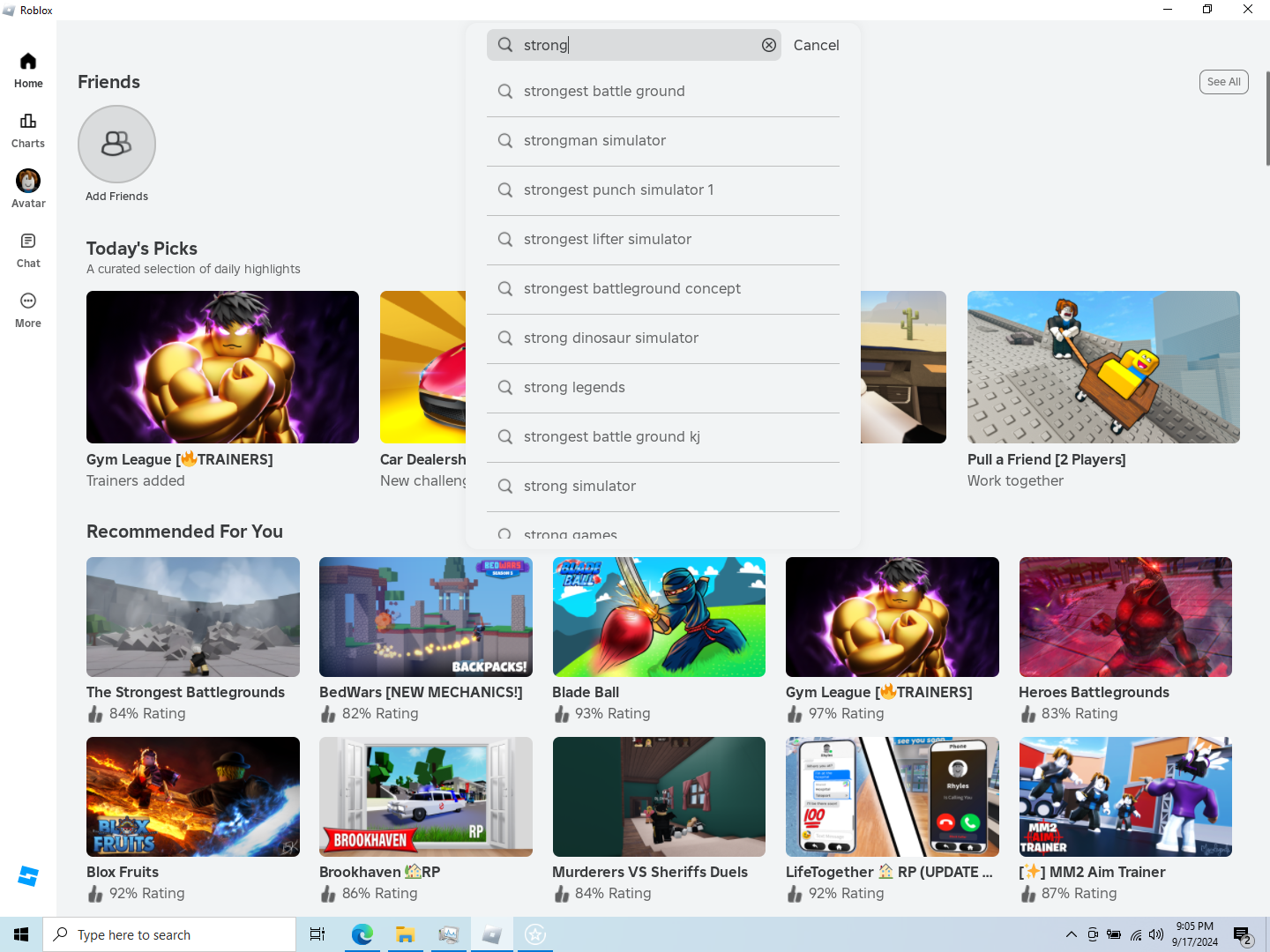The image size is (1270, 952).
Task: Click 'Heroes Battlegrounds' title text
Action: [1094, 693]
